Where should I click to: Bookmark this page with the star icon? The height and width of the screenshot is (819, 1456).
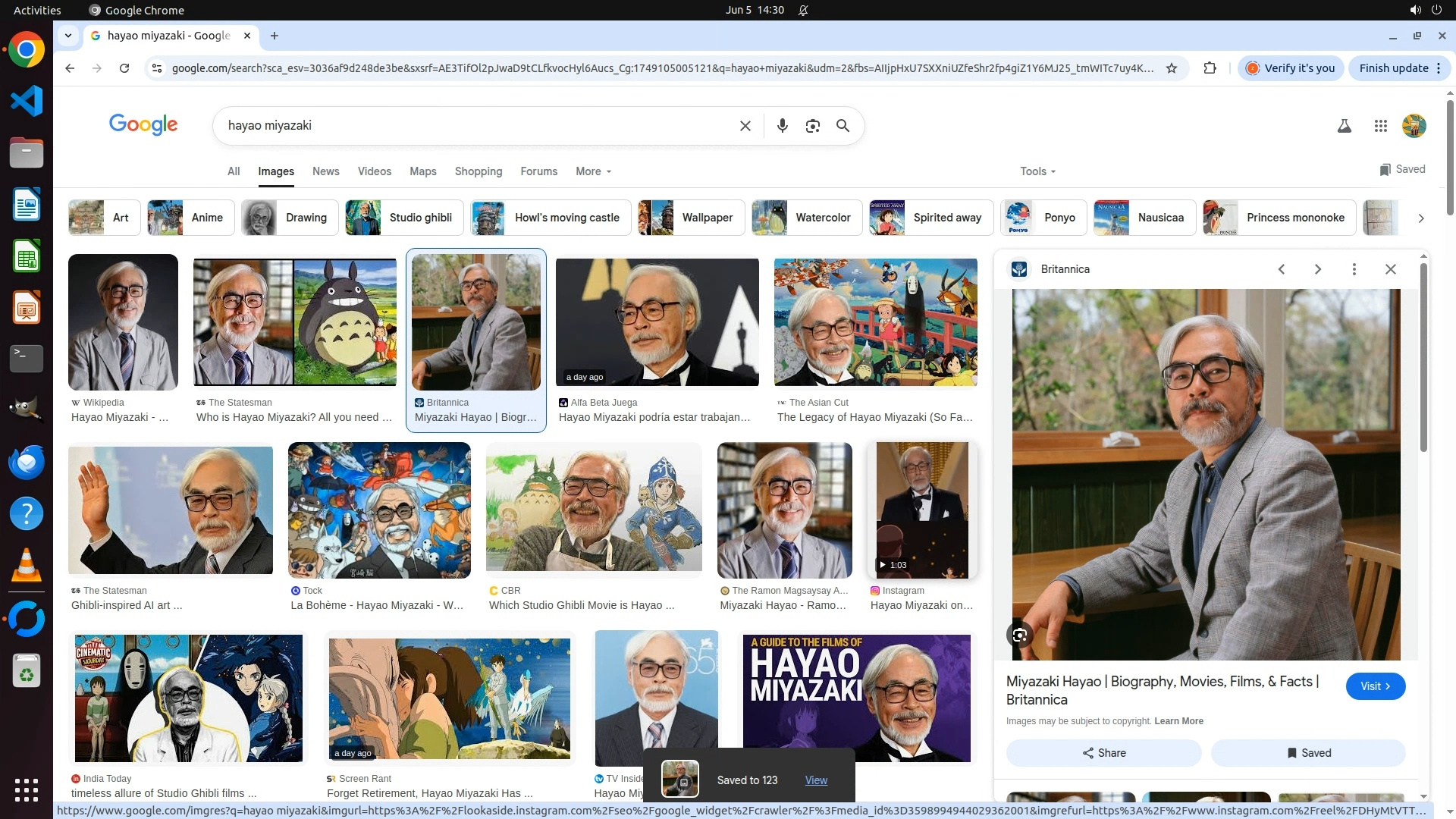1172,68
